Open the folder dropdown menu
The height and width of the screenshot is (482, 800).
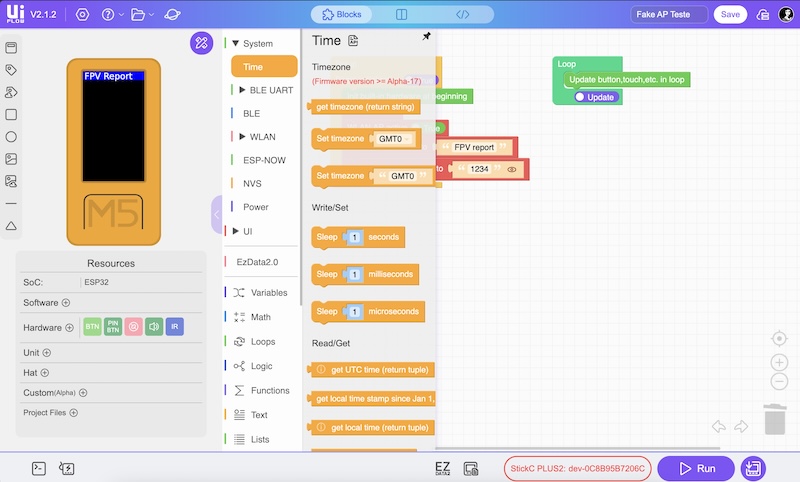pos(141,15)
